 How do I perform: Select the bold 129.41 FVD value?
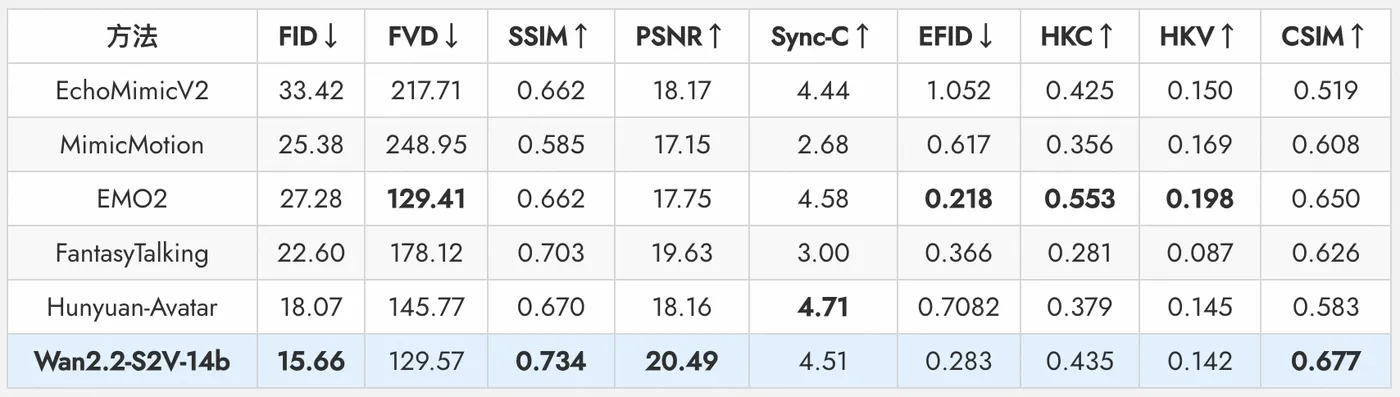click(426, 198)
